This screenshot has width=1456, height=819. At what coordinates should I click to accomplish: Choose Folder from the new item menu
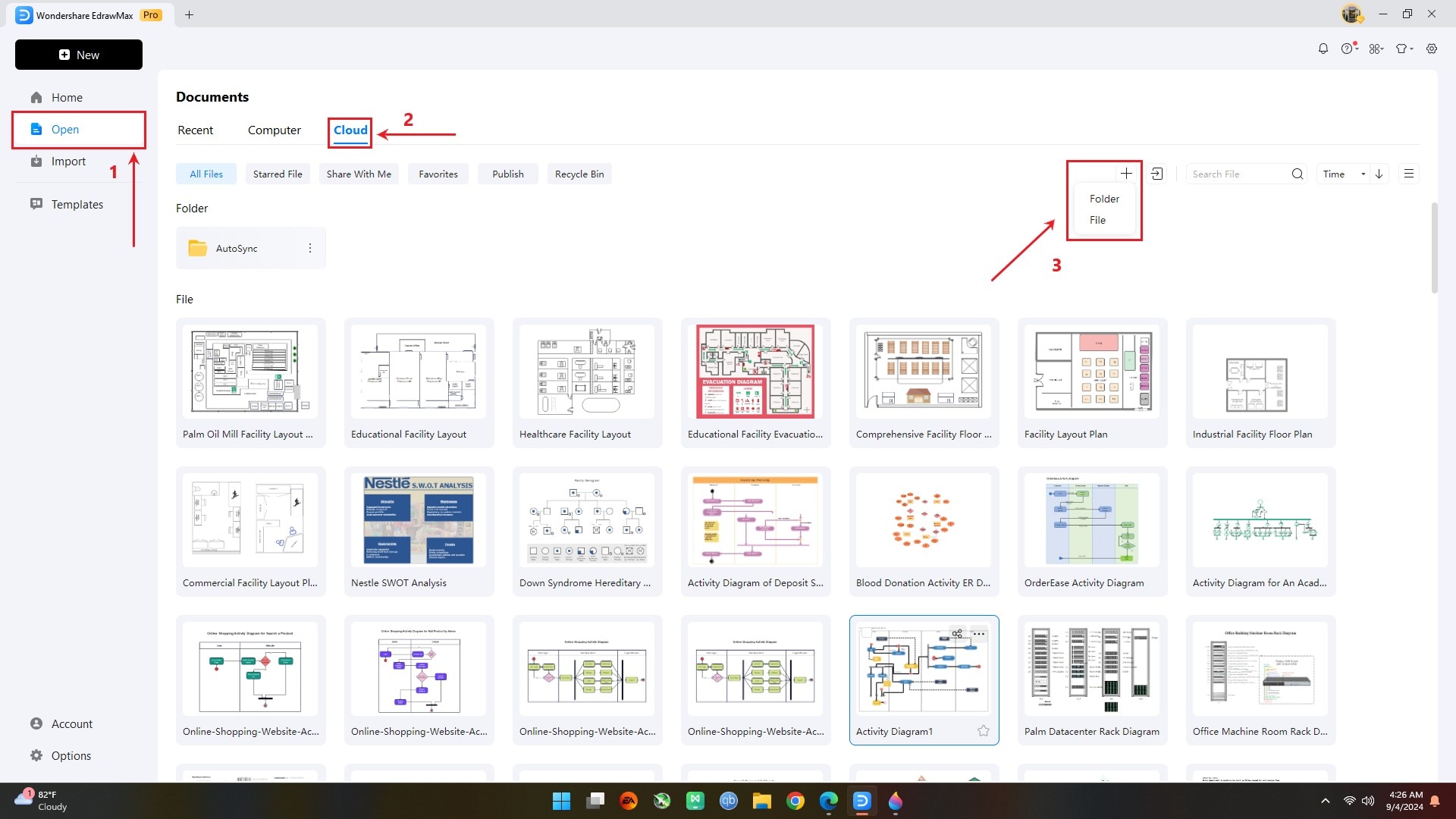pyautogui.click(x=1103, y=199)
